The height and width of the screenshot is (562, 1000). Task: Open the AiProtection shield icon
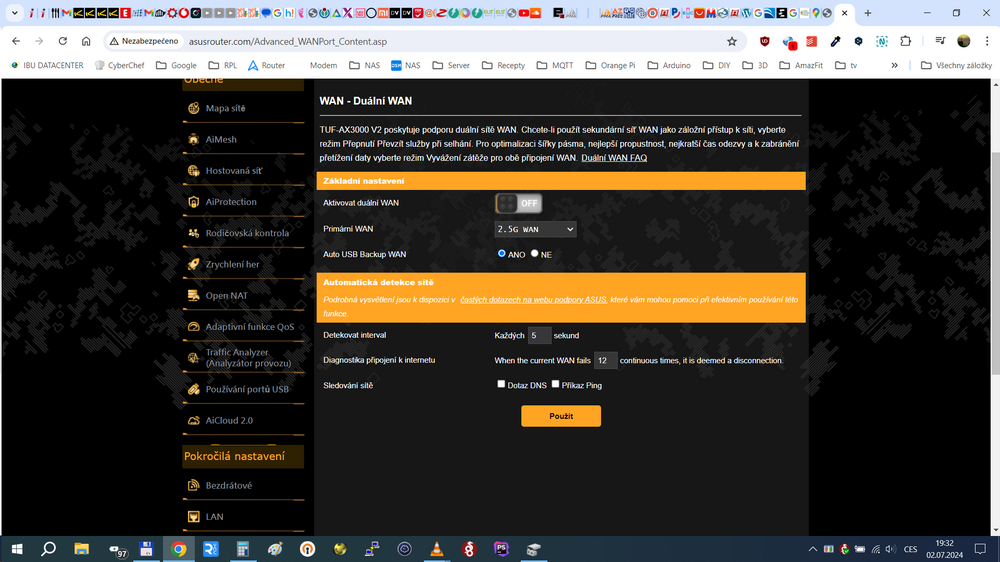(193, 202)
